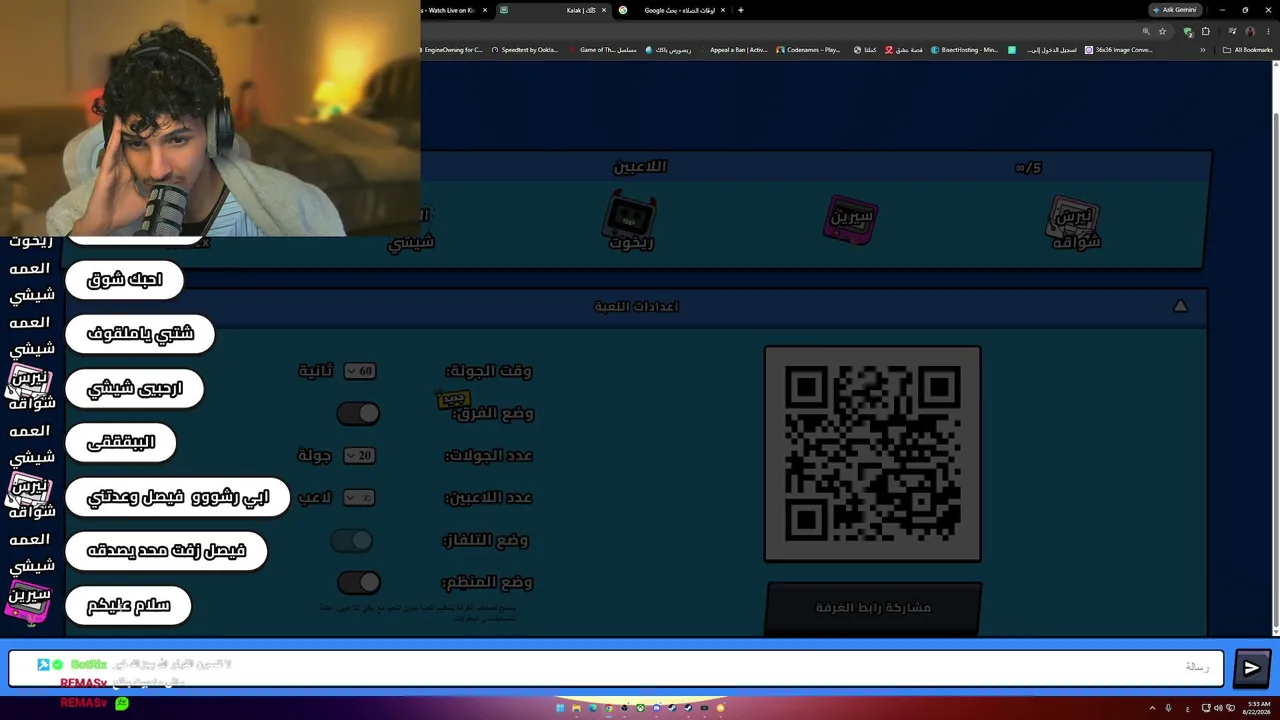The height and width of the screenshot is (720, 1280).
Task: Open the BisectHosting bookmark
Action: [964, 50]
